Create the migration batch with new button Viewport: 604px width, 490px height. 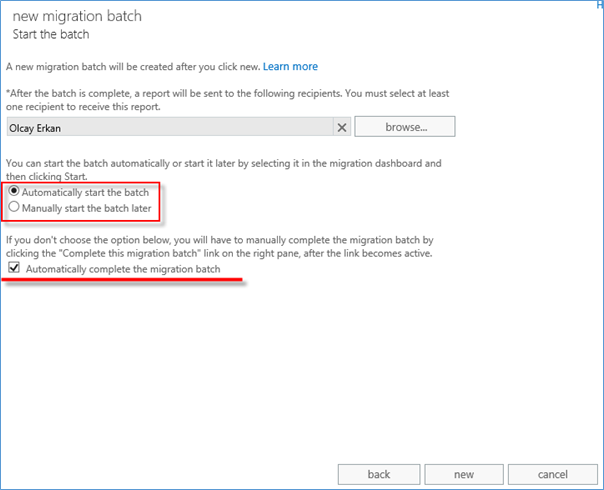tap(464, 474)
